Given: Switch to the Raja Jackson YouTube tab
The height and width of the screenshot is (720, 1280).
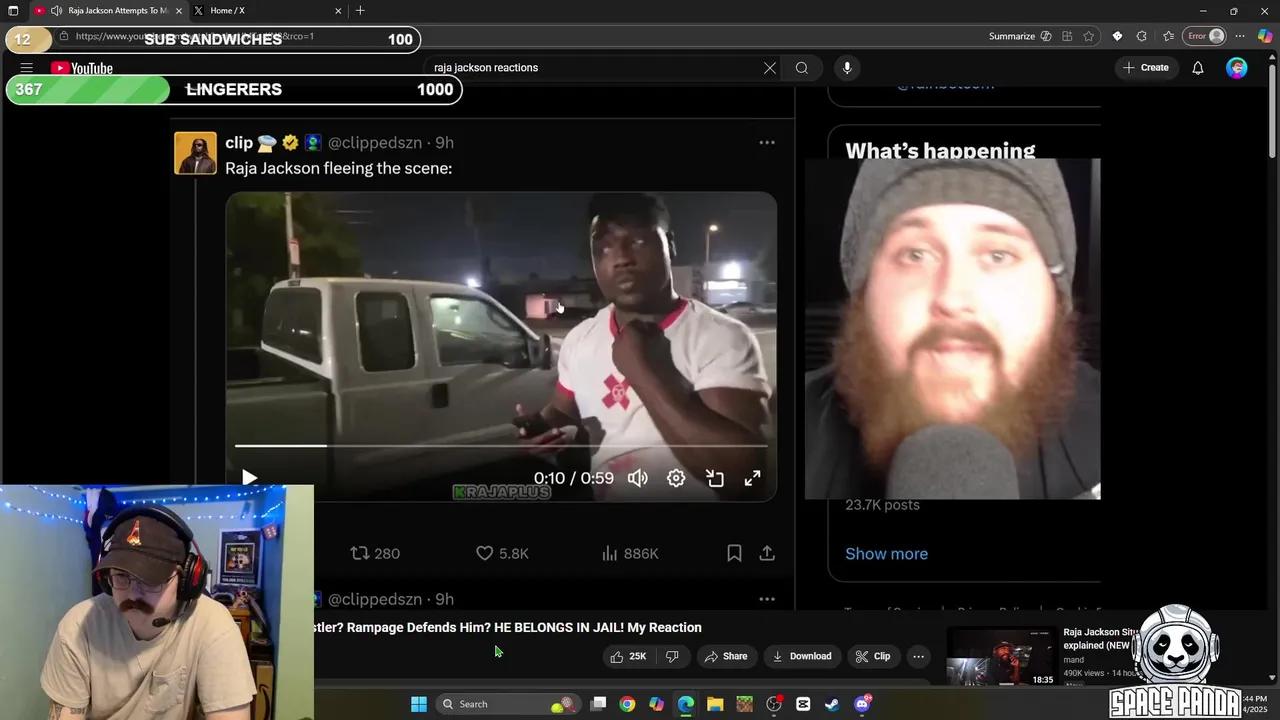Looking at the screenshot, I should [x=109, y=11].
